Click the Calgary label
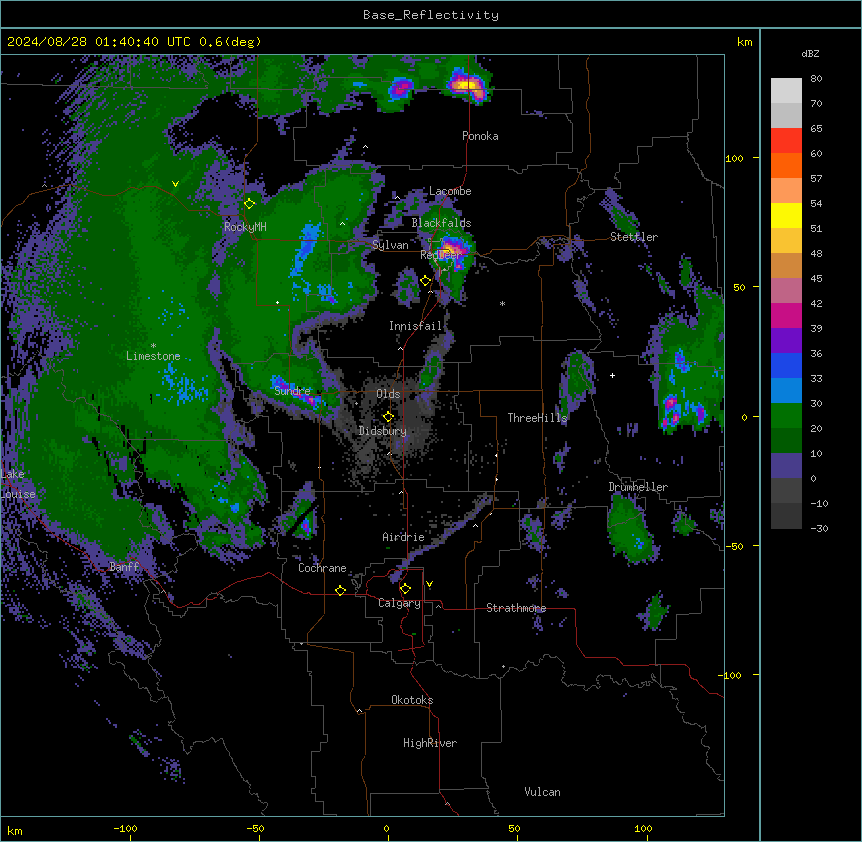This screenshot has width=862, height=842. click(x=399, y=603)
